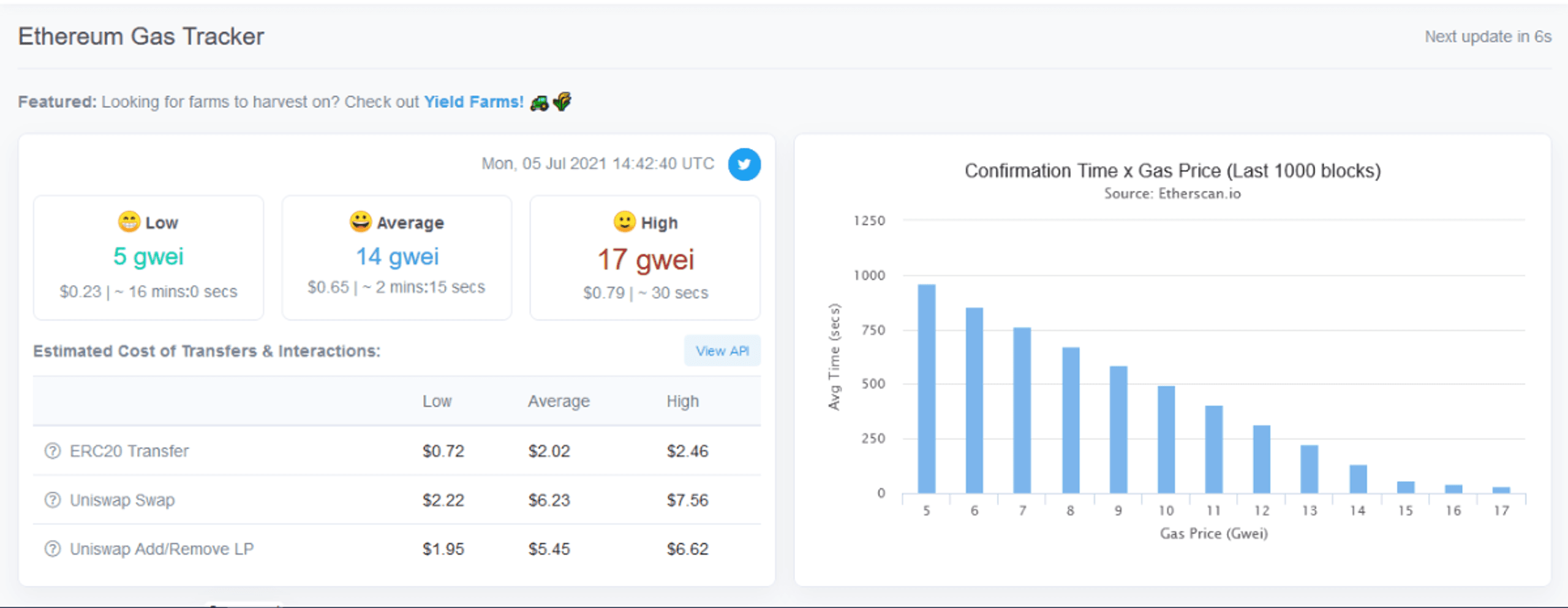Click the chart bar for 7 Gwei
The image size is (1568, 608).
pos(1022,410)
